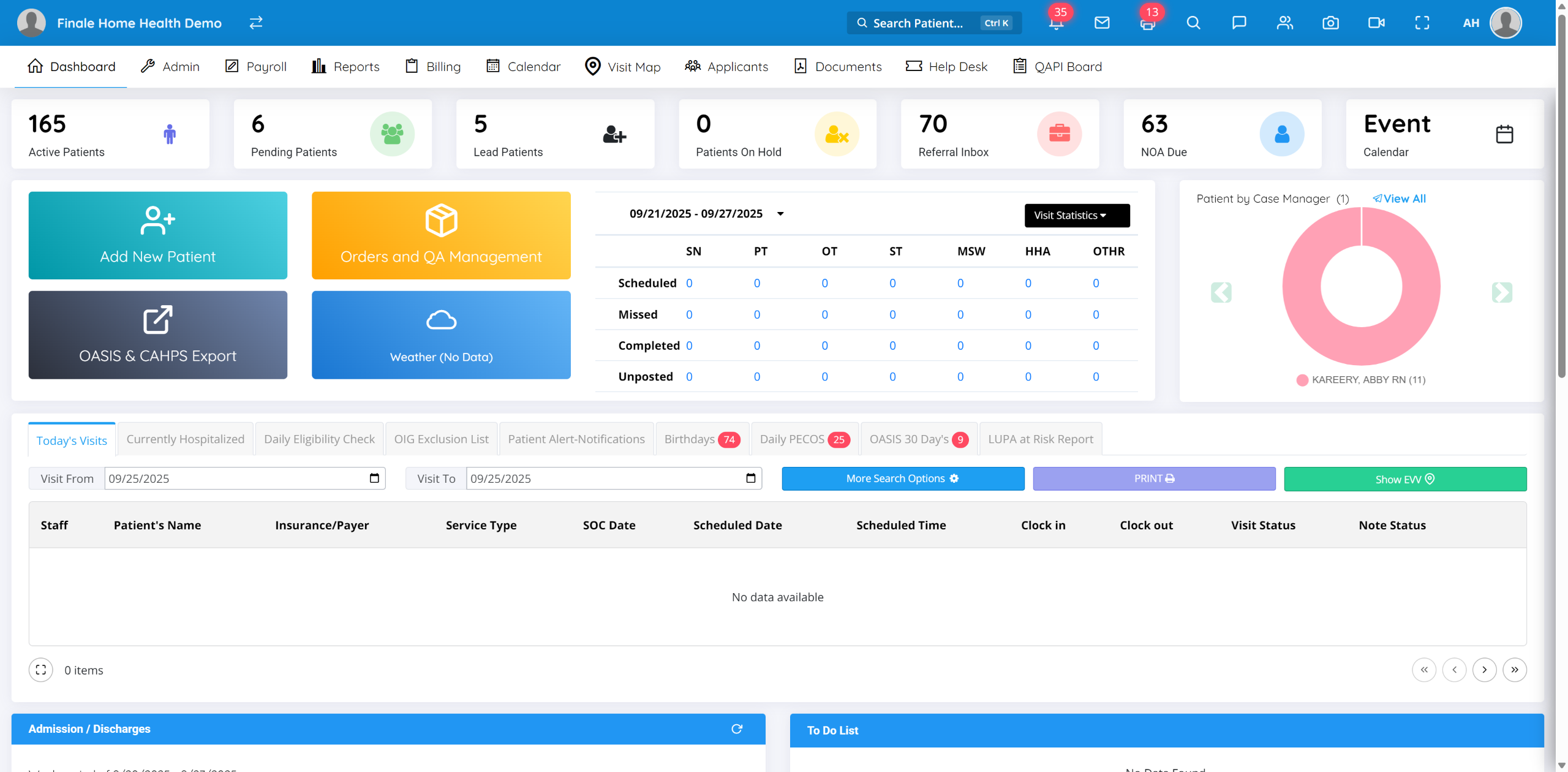Expand table fullscreen toggle near items count
Screen dimensions: 1568x772
click(x=41, y=670)
